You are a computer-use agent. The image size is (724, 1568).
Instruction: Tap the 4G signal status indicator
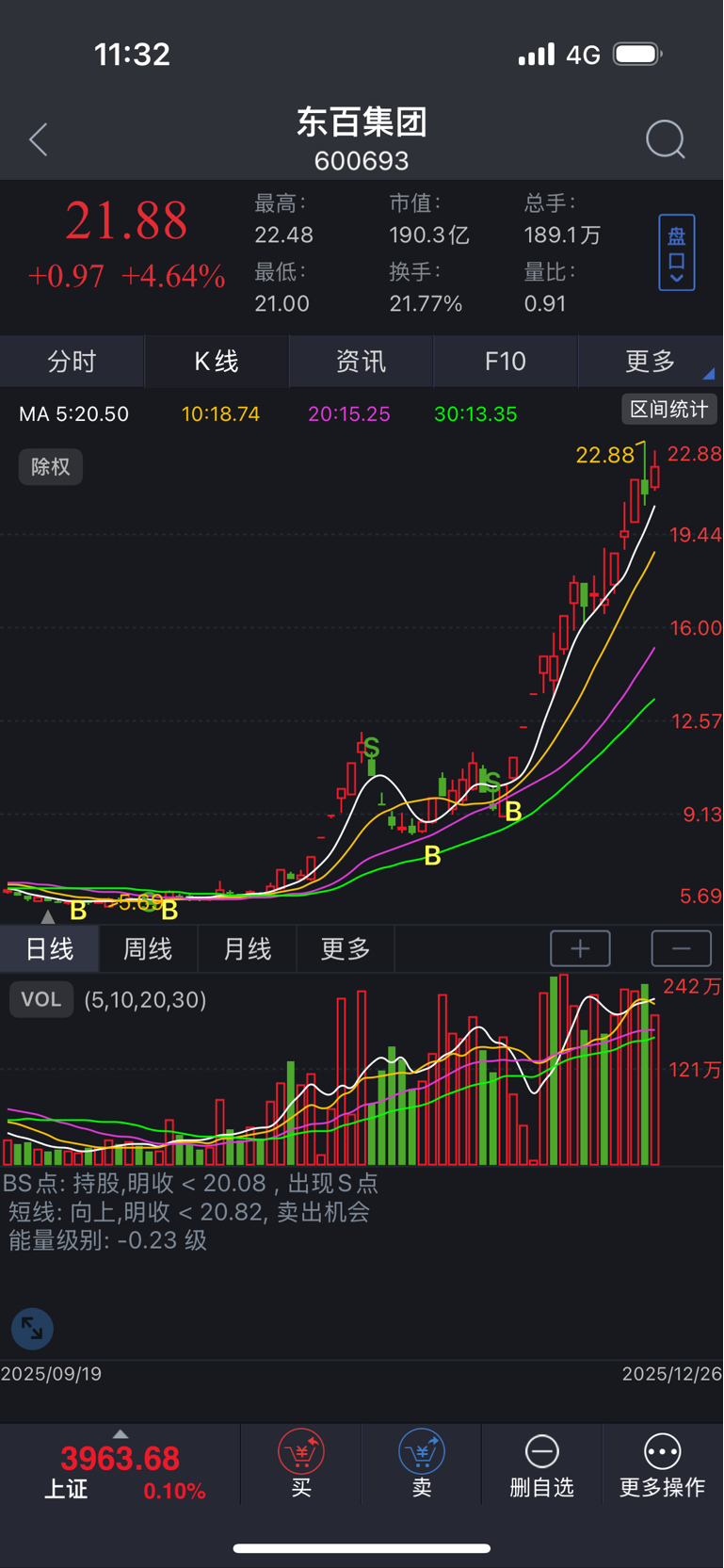pos(584,55)
